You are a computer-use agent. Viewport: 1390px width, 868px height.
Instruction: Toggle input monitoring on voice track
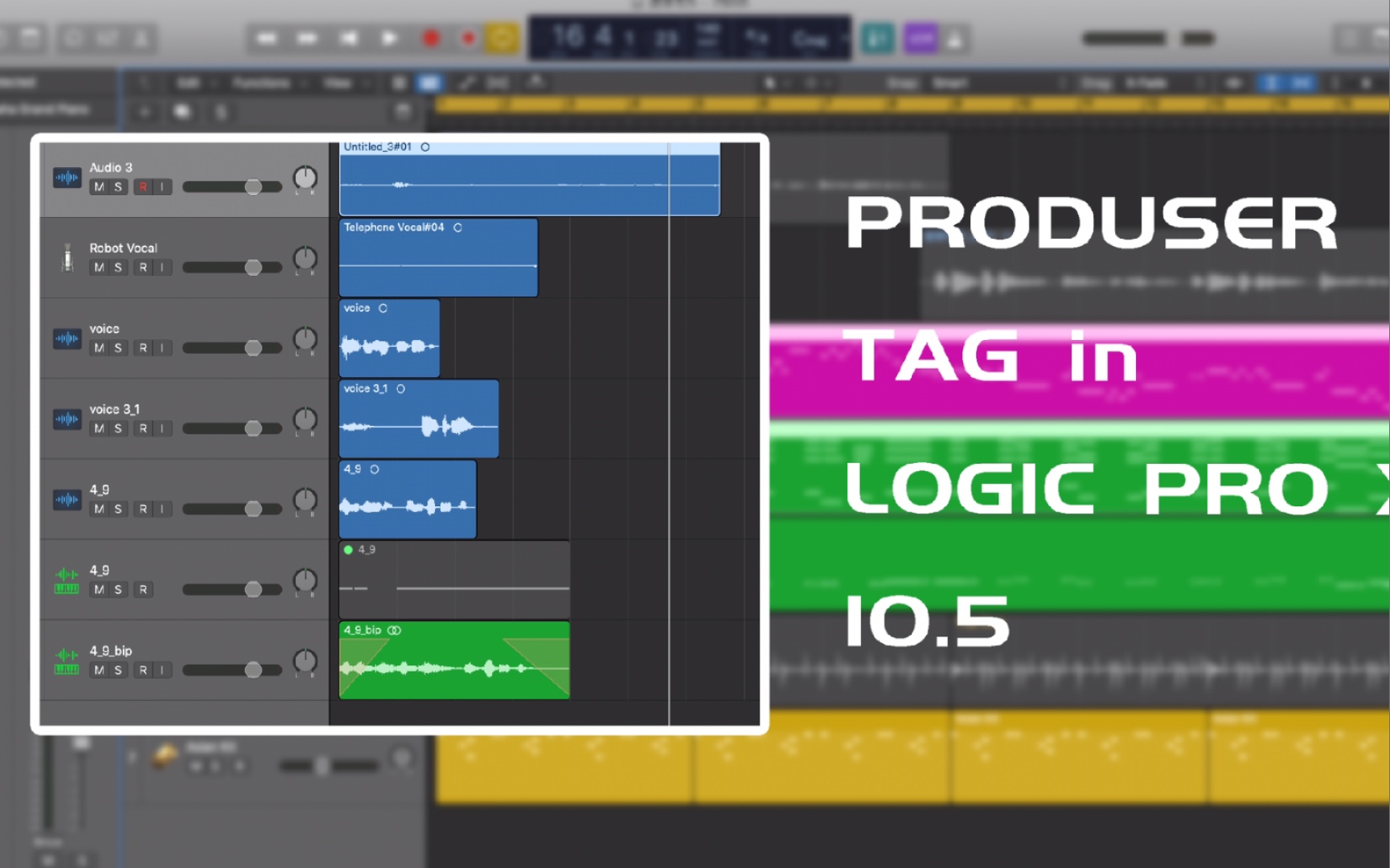[x=162, y=348]
